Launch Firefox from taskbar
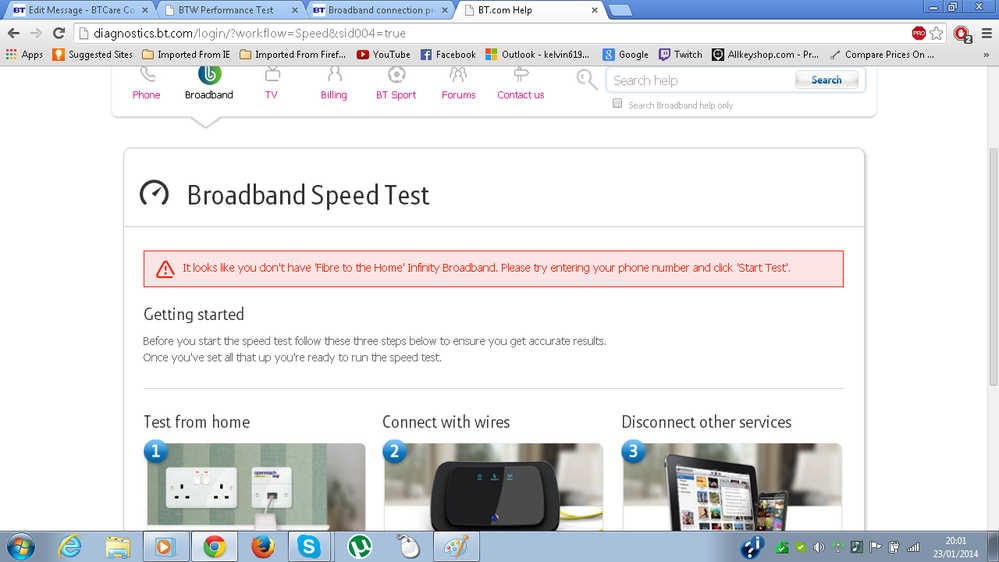Viewport: 999px width, 562px height. pos(262,547)
